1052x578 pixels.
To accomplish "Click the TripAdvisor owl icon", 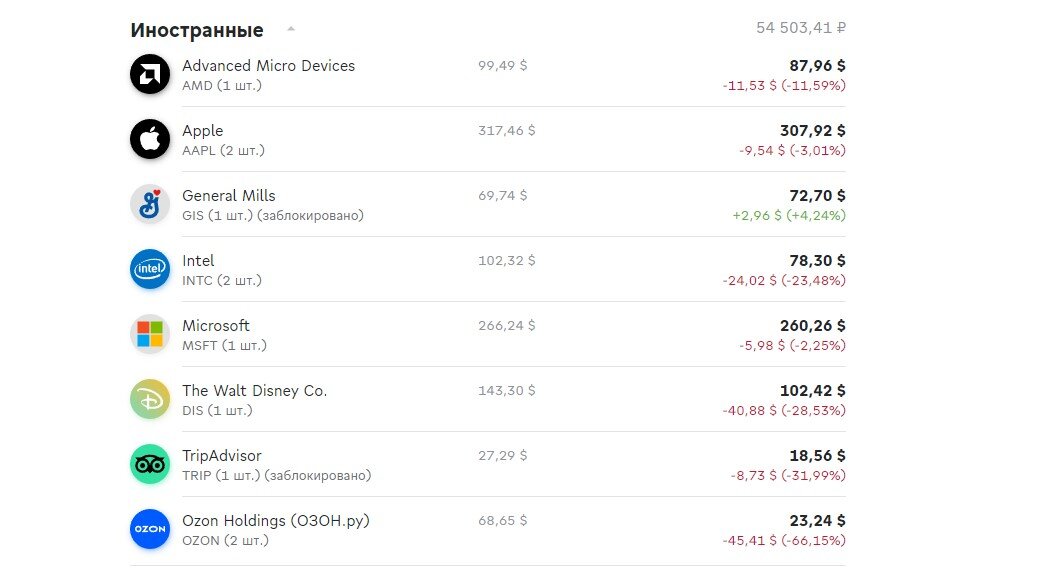I will click(150, 465).
